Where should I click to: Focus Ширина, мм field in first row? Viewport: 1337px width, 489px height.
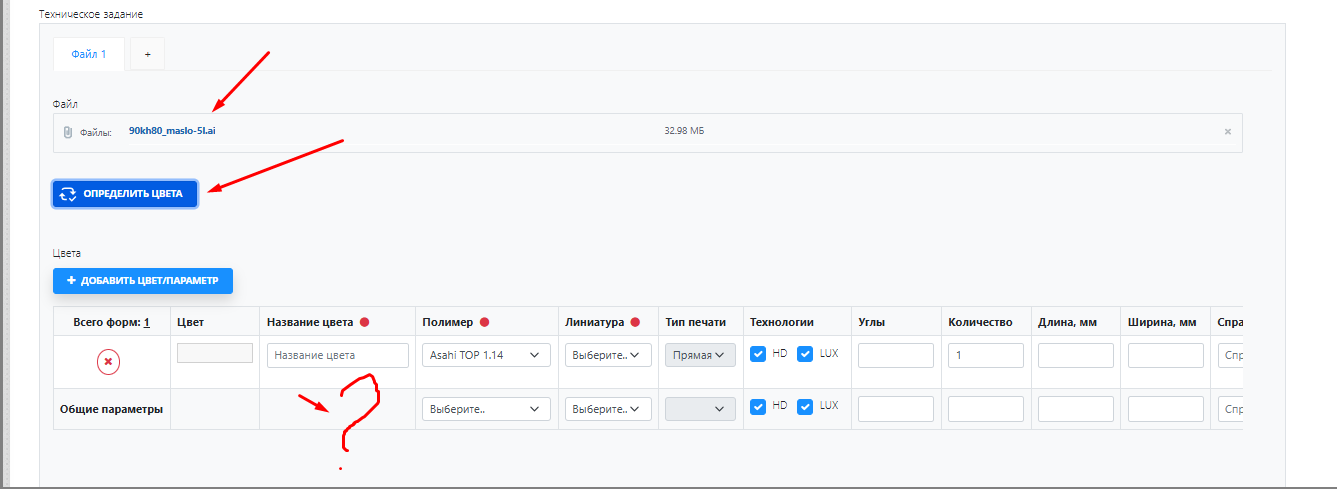1166,355
